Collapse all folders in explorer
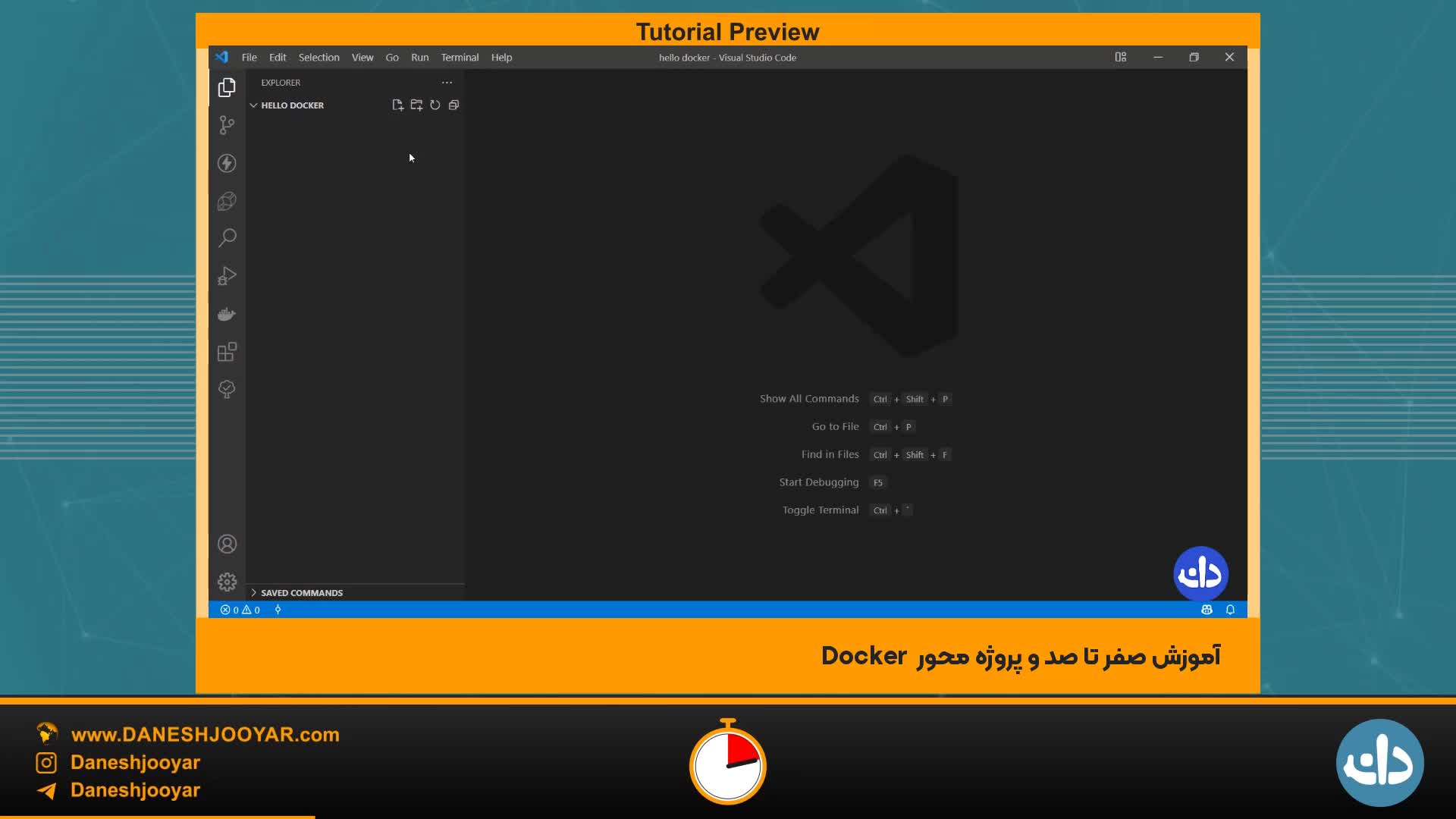1456x819 pixels. pyautogui.click(x=453, y=105)
